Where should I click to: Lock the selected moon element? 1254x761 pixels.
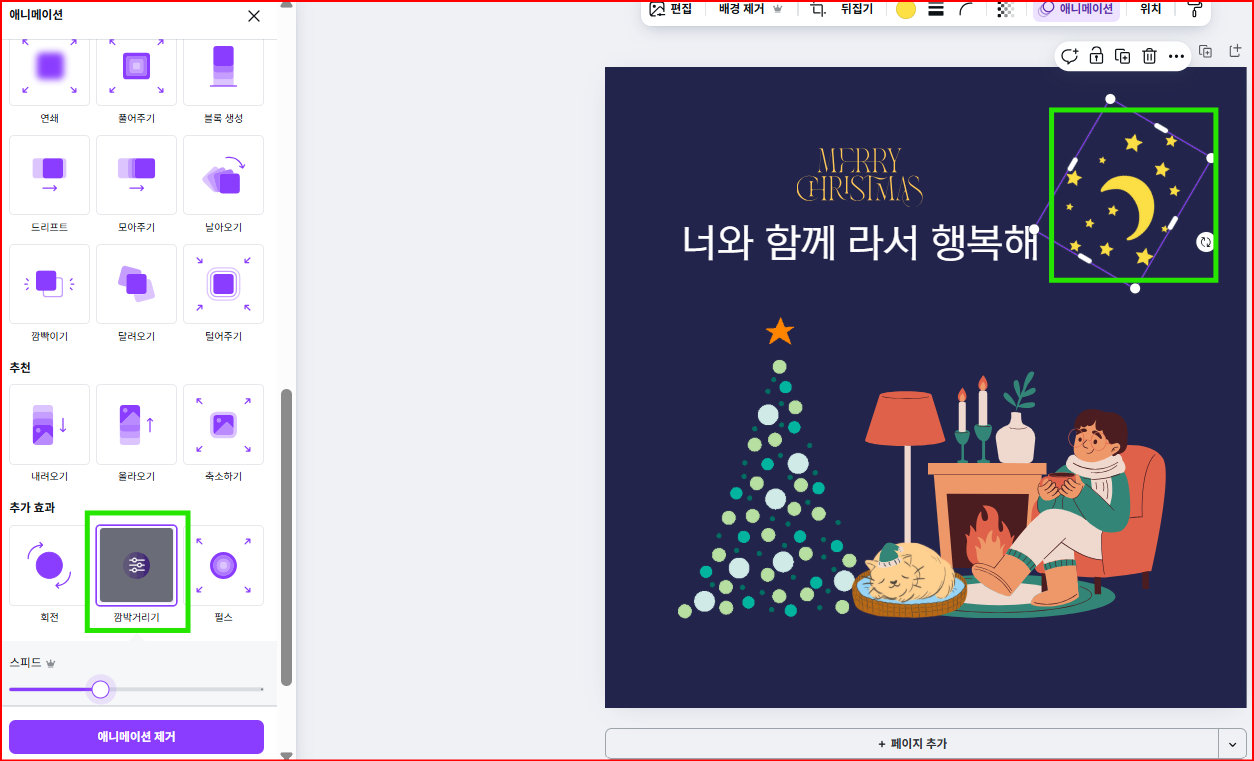pos(1096,56)
